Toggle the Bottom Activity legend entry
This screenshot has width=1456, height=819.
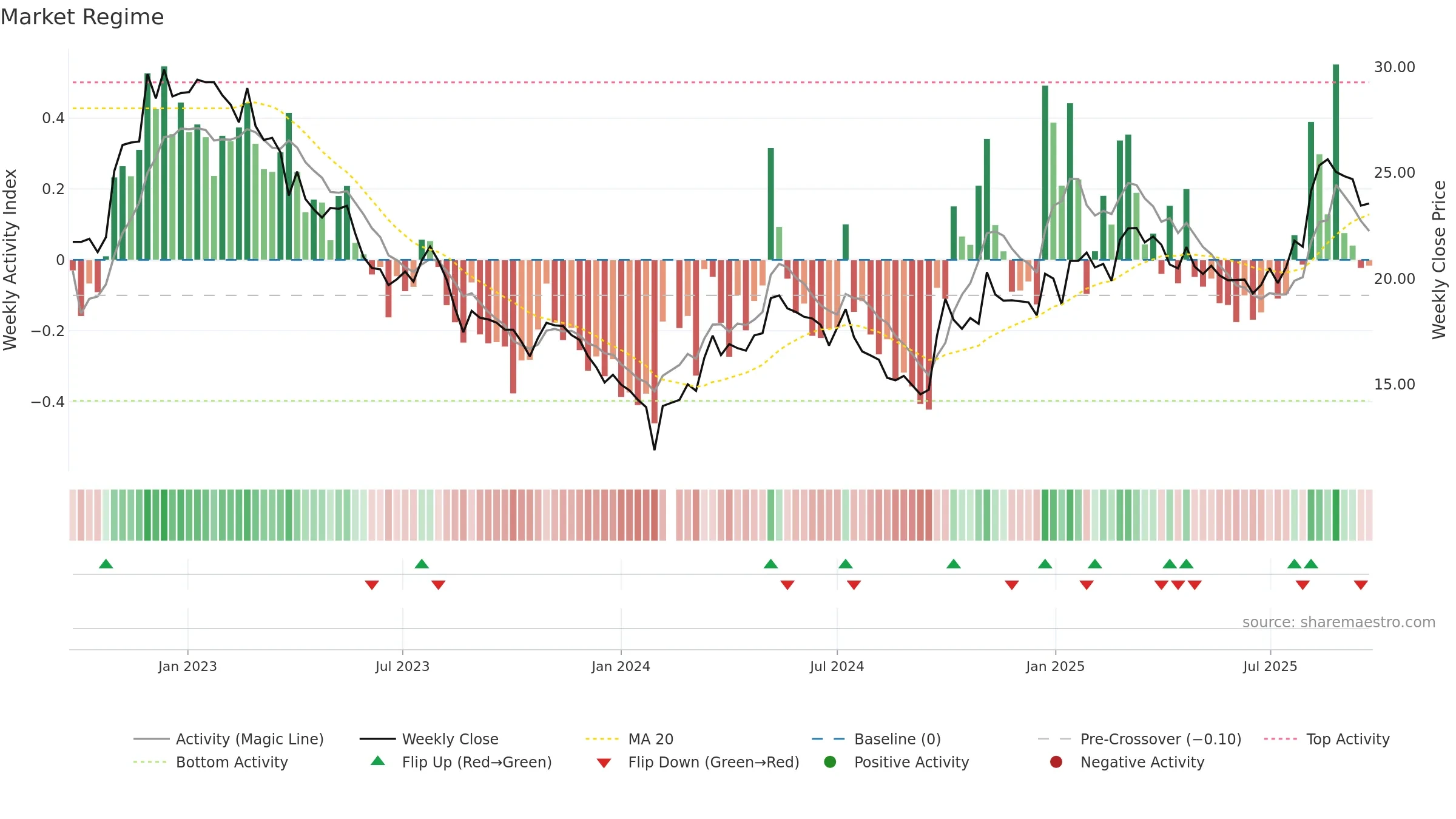point(211,762)
